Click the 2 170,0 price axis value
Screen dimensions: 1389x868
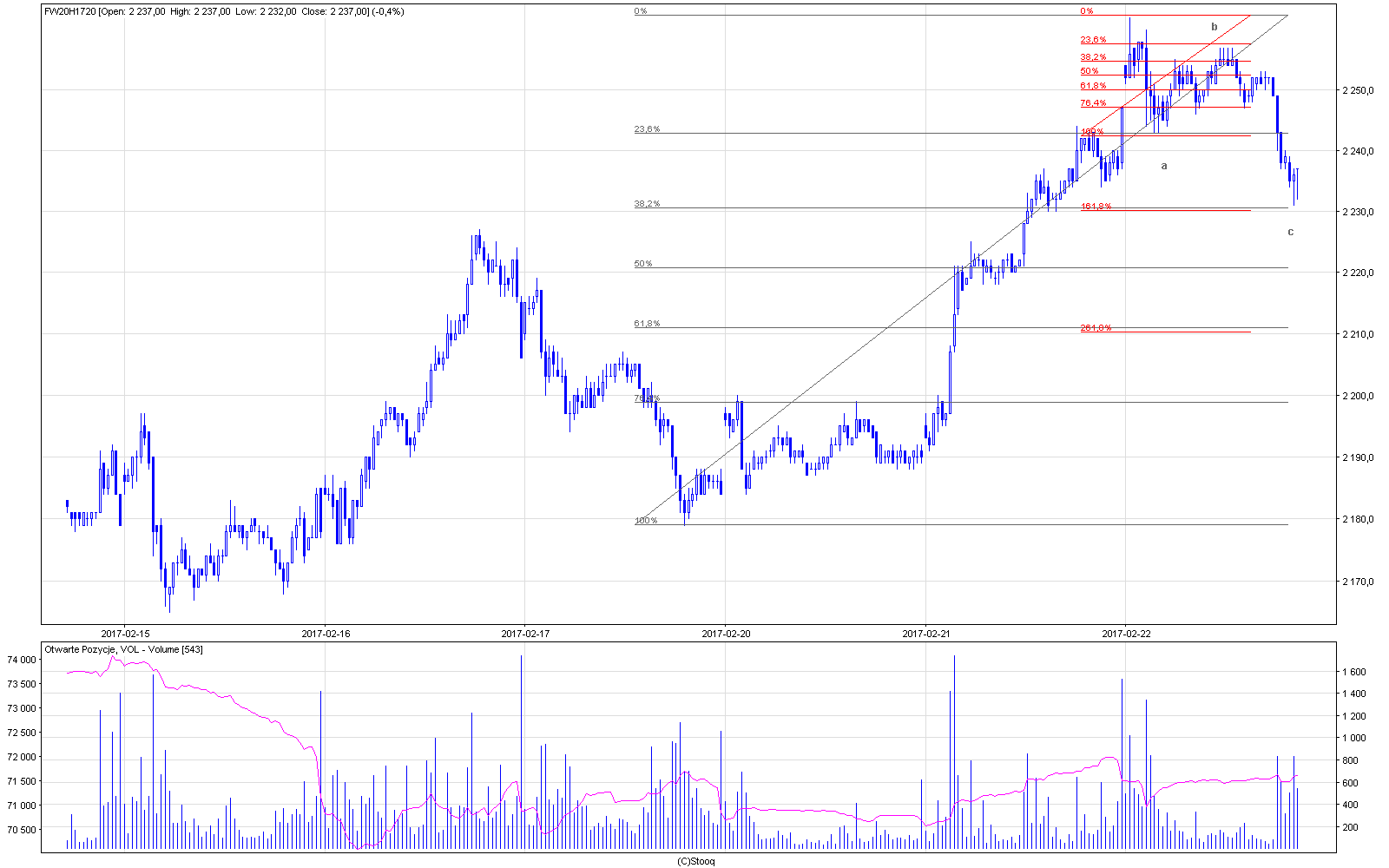tap(1357, 582)
